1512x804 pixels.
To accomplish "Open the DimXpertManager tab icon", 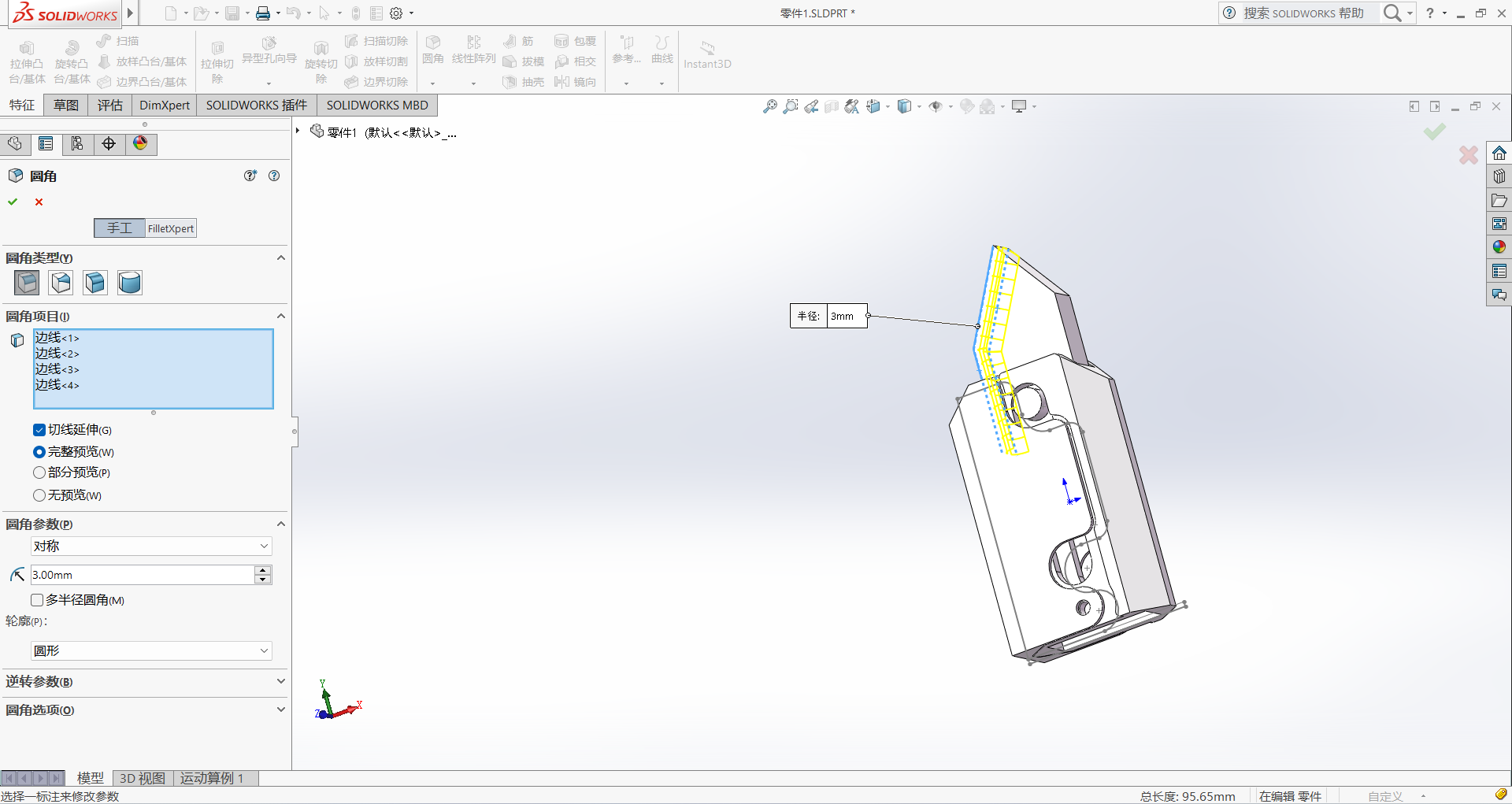I will [109, 143].
